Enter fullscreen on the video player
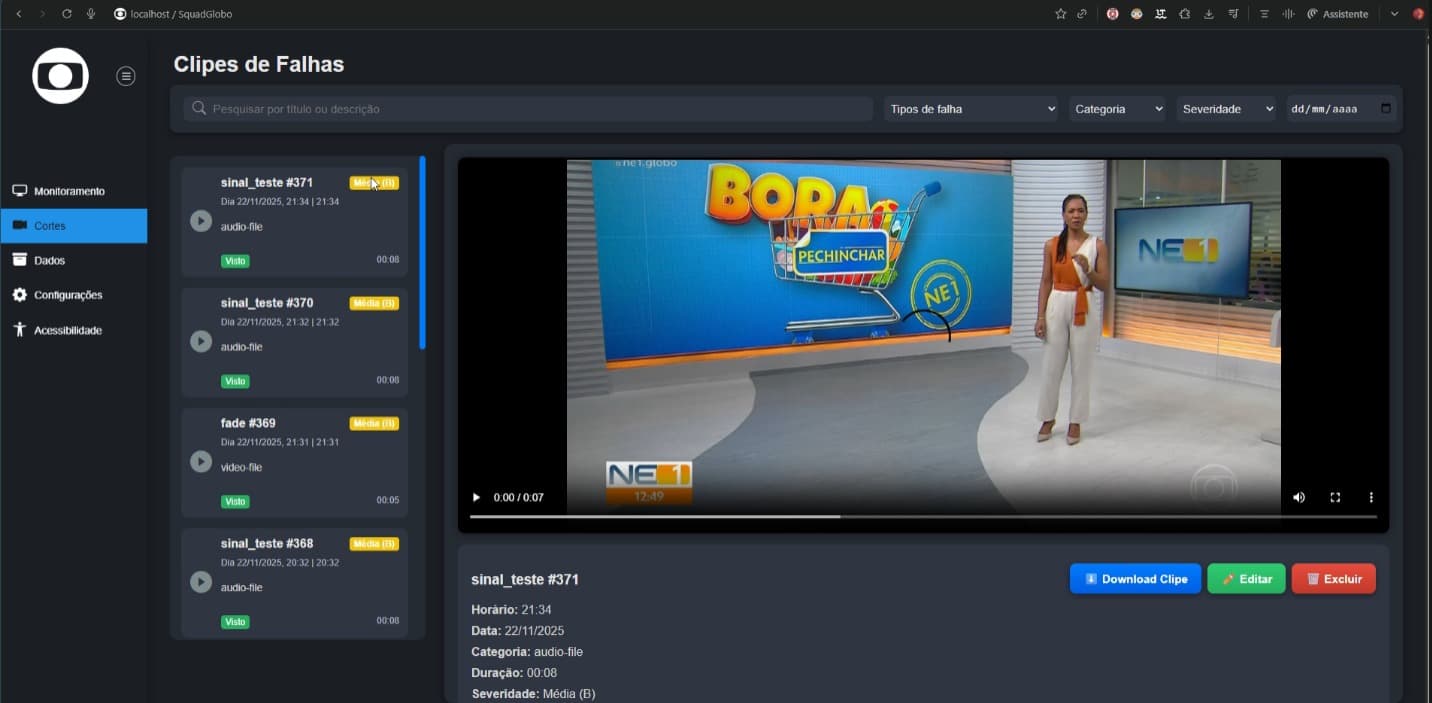Screen dimensions: 1432x703 (1335, 497)
